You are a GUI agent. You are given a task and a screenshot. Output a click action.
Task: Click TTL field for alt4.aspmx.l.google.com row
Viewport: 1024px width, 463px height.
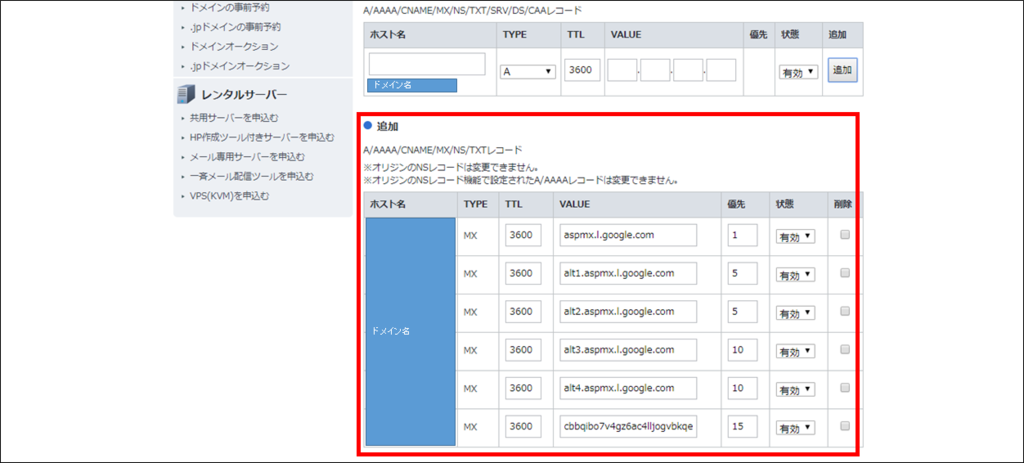click(x=523, y=388)
